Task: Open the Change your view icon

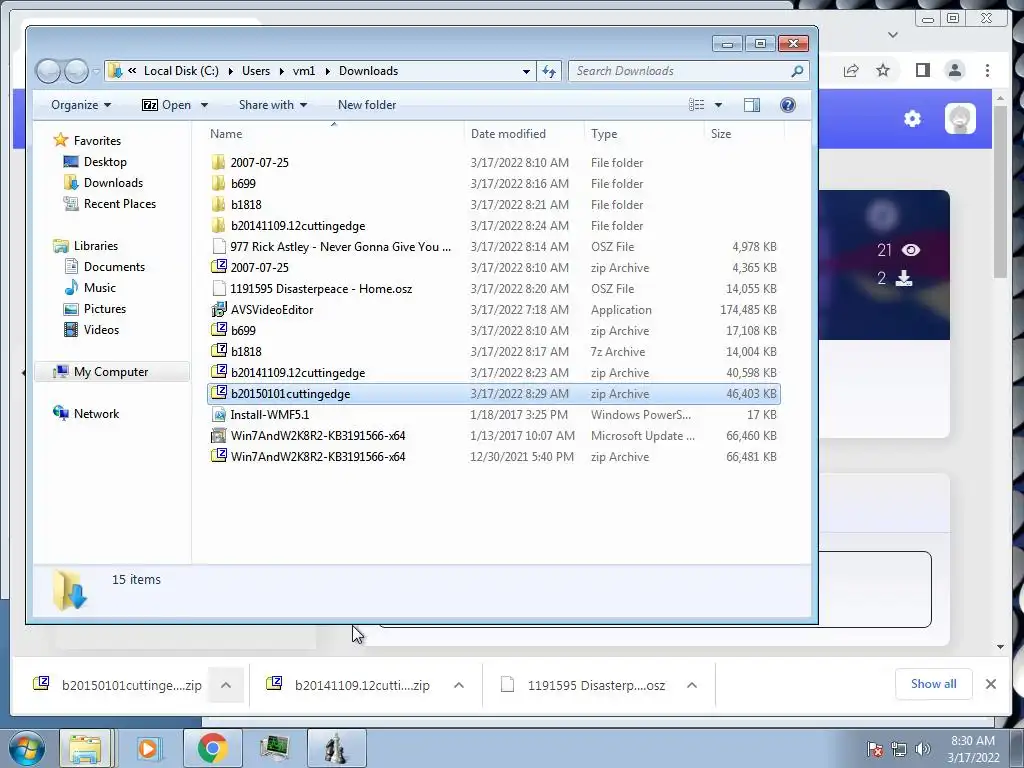Action: [x=697, y=105]
